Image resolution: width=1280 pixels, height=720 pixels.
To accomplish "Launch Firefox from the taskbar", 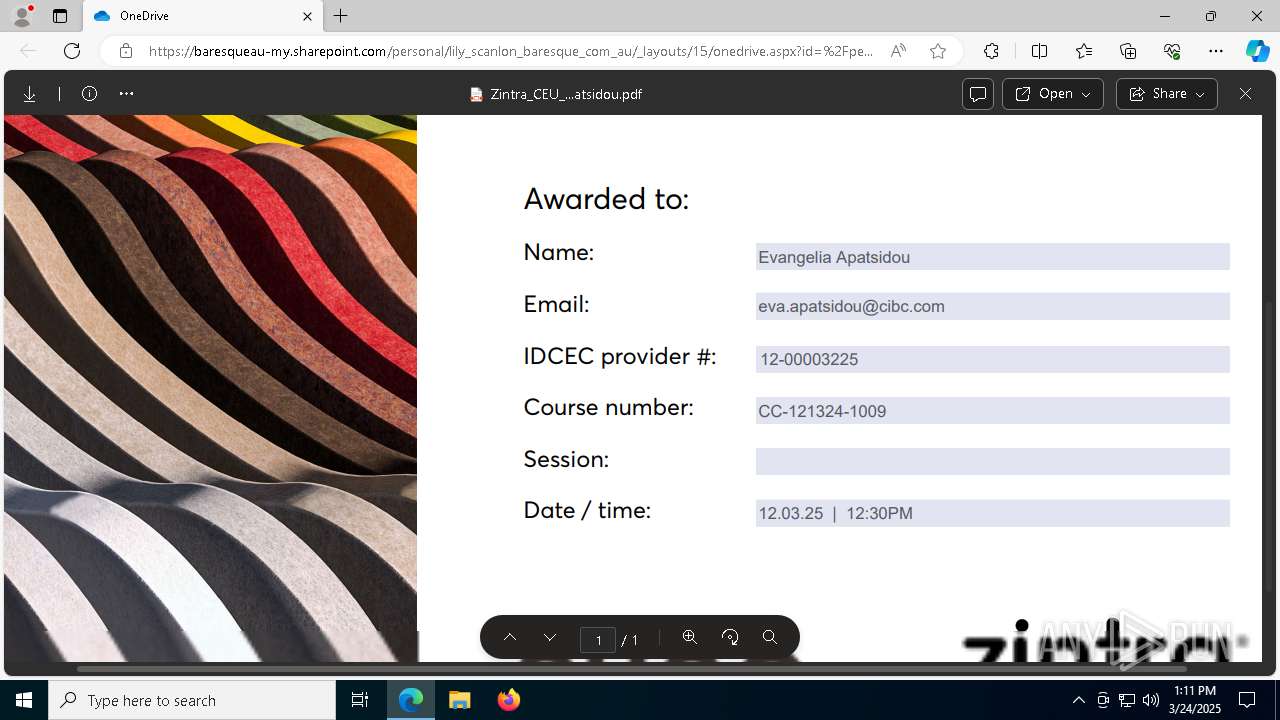I will [x=508, y=700].
